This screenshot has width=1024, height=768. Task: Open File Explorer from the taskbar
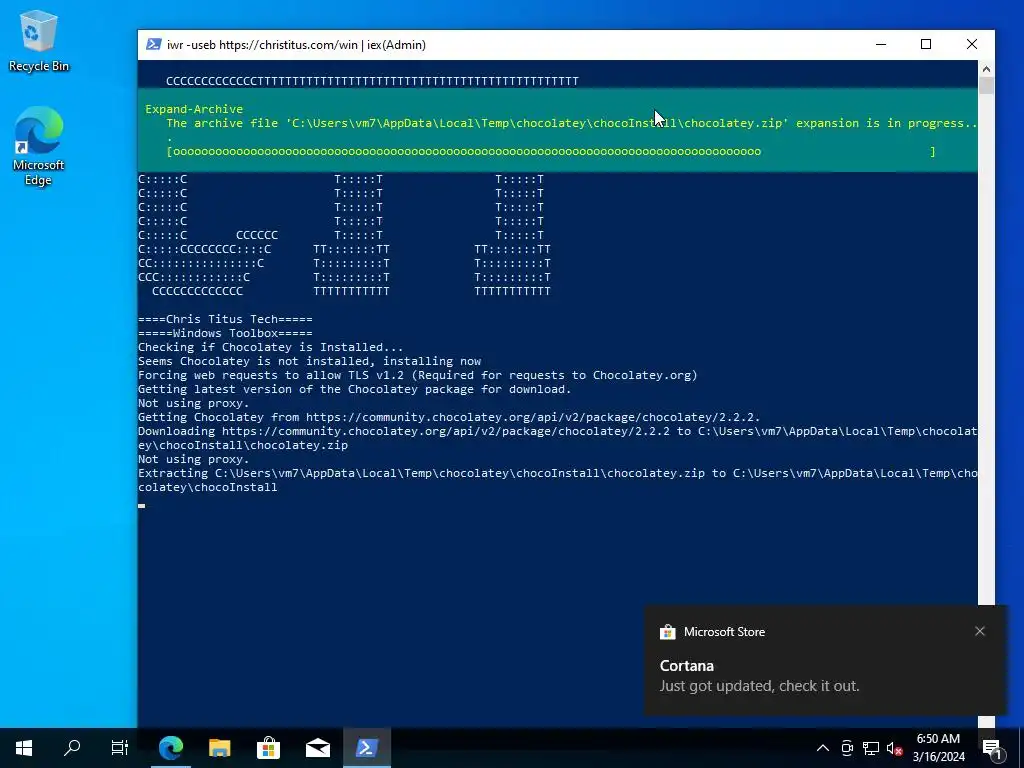(219, 748)
